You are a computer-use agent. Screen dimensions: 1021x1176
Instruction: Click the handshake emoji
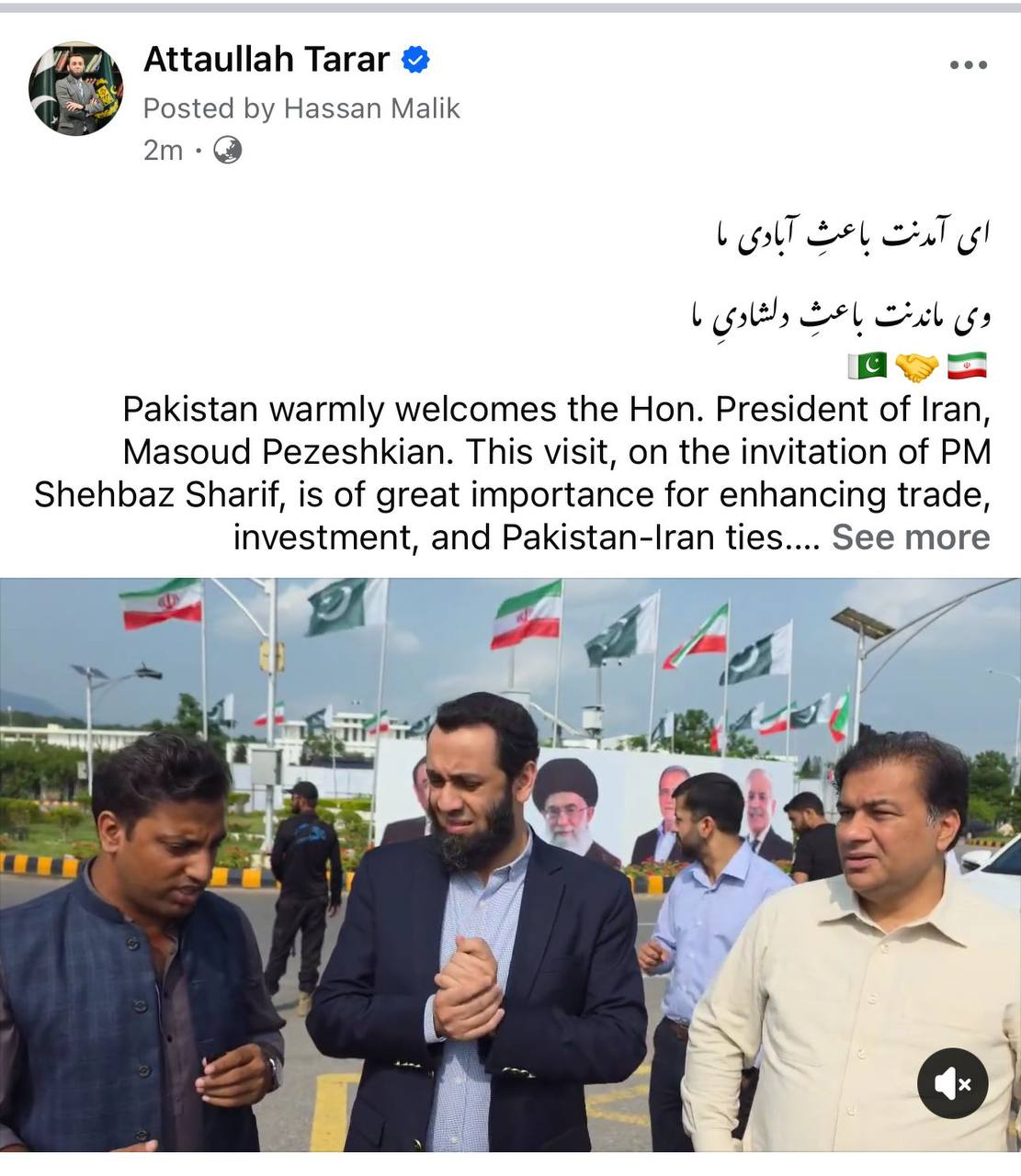(x=916, y=366)
